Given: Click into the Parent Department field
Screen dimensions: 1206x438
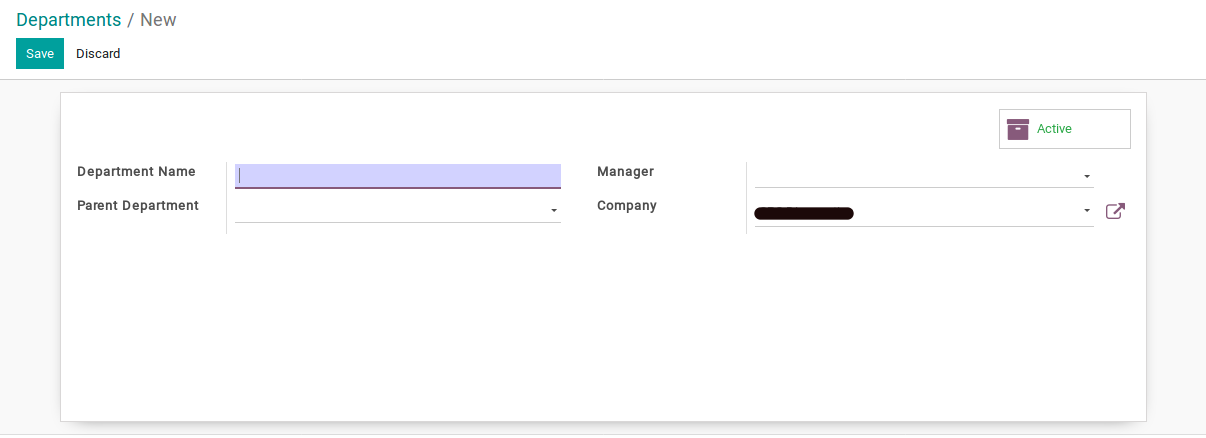Looking at the screenshot, I should tap(390, 210).
